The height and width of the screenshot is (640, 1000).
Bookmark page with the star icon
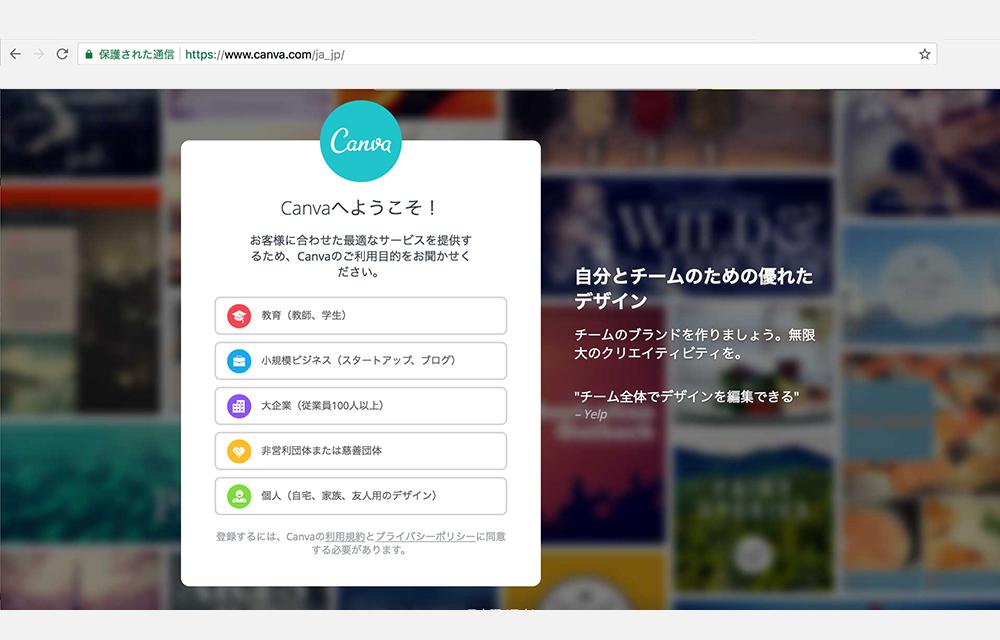tap(924, 54)
